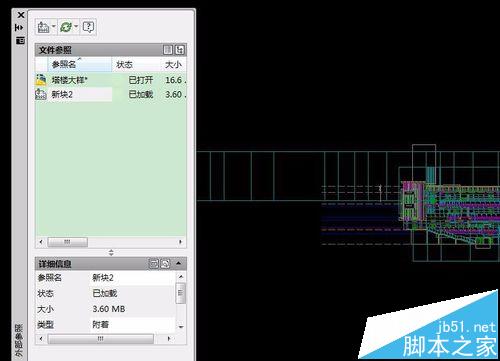Click the vertical 外部参照 palette title

19,340
